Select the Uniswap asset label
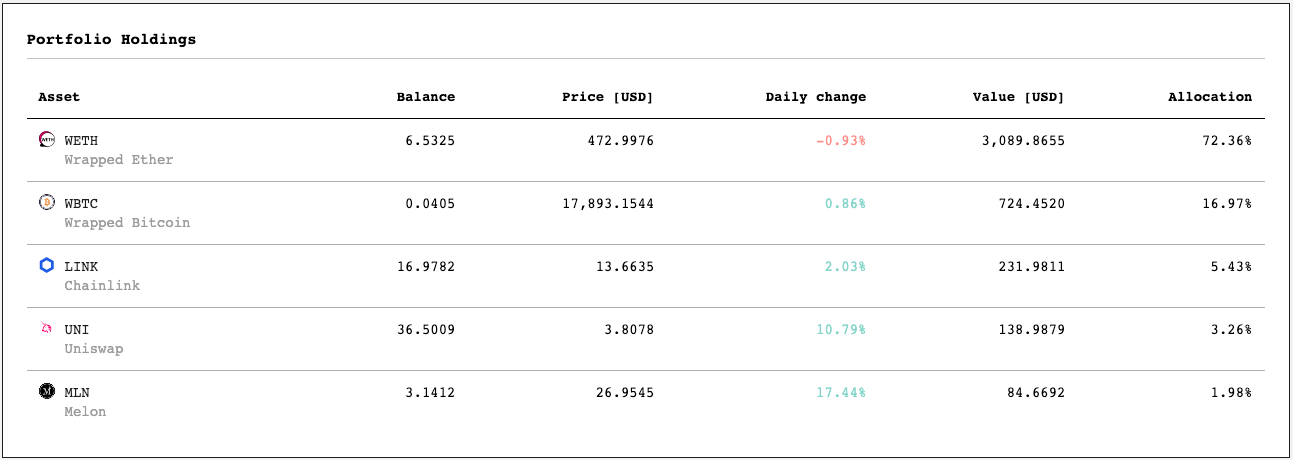This screenshot has width=1293, height=460. 94,349
